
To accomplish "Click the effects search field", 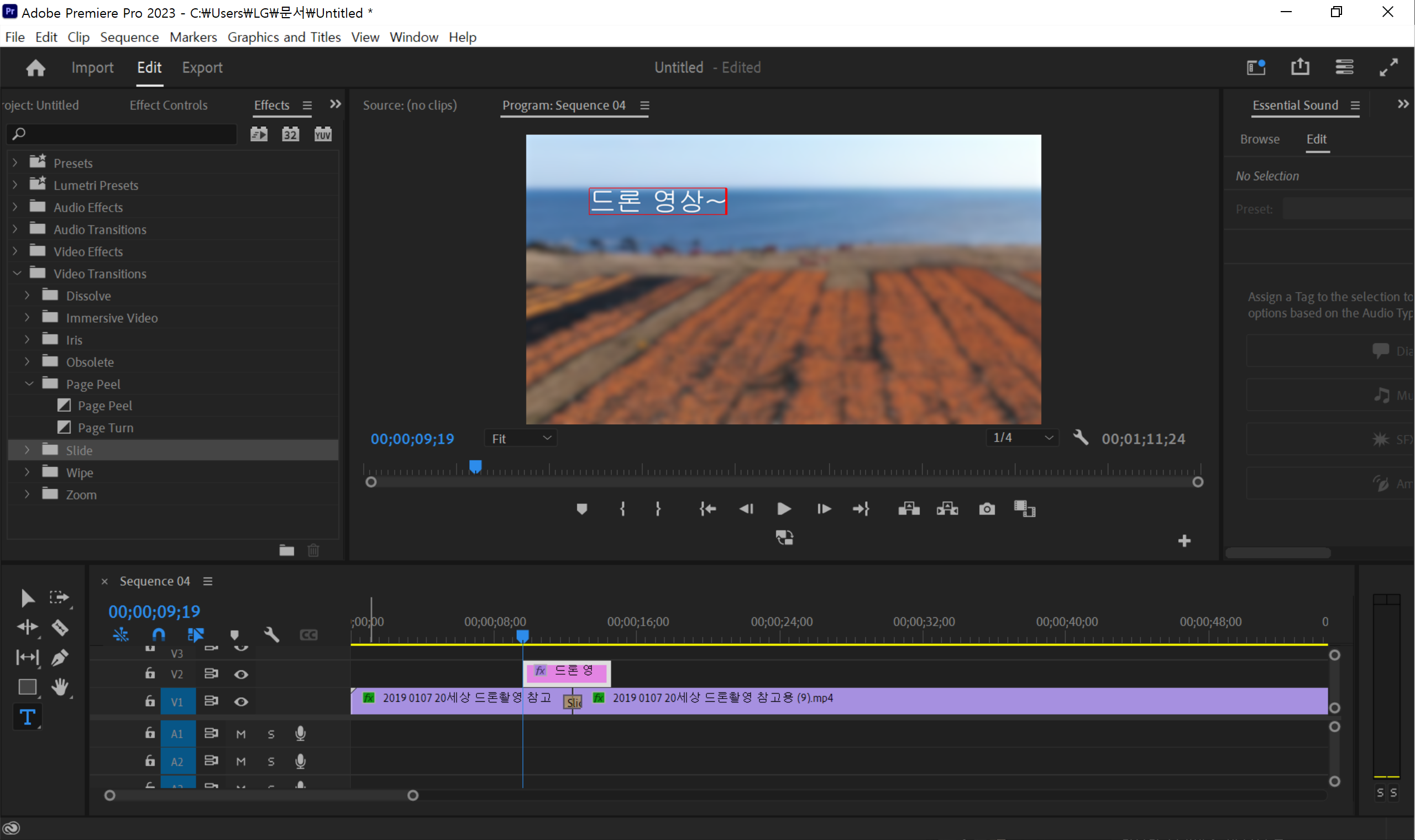I will [122, 134].
